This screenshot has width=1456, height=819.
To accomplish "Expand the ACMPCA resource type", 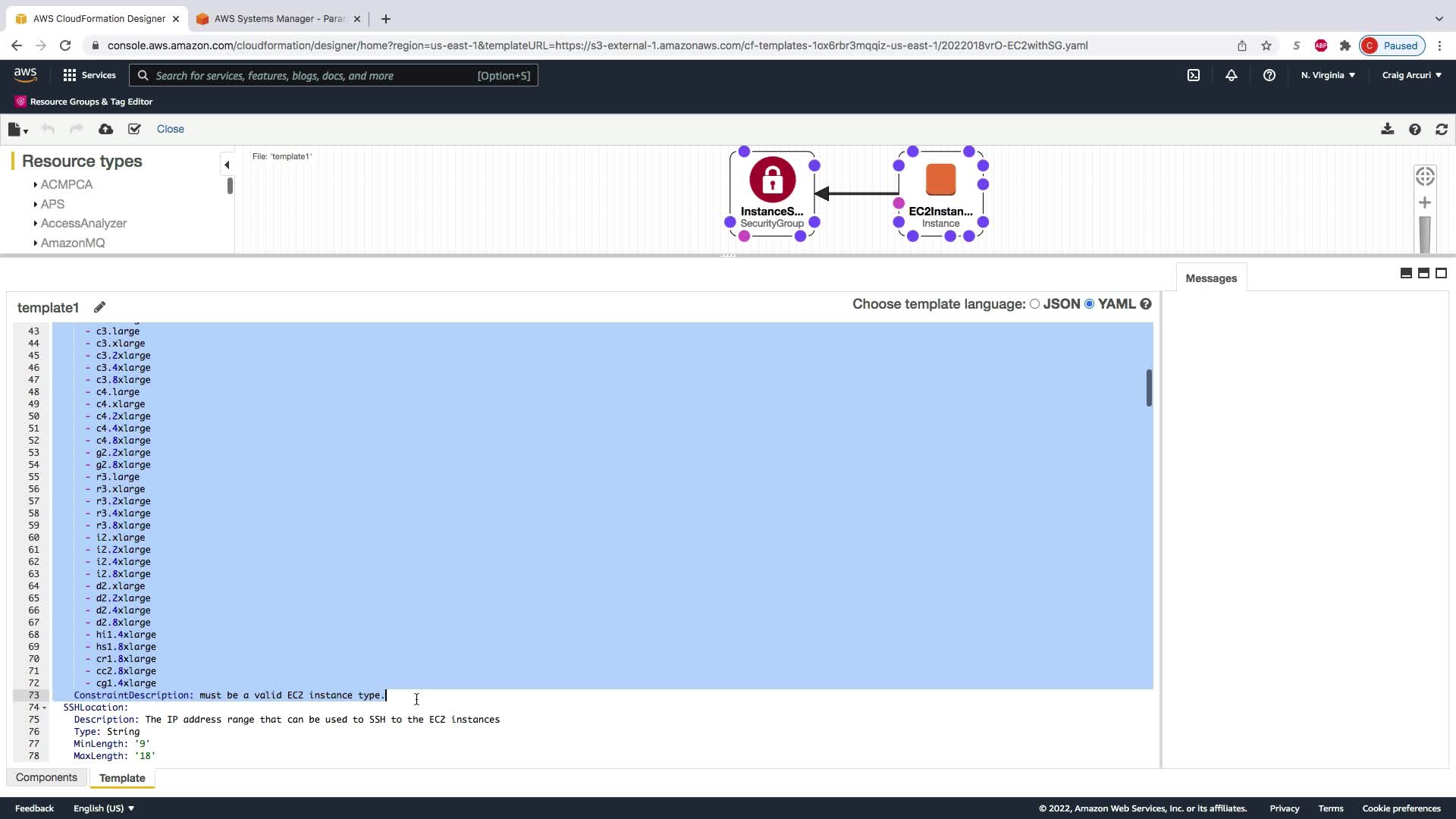I will [x=66, y=184].
